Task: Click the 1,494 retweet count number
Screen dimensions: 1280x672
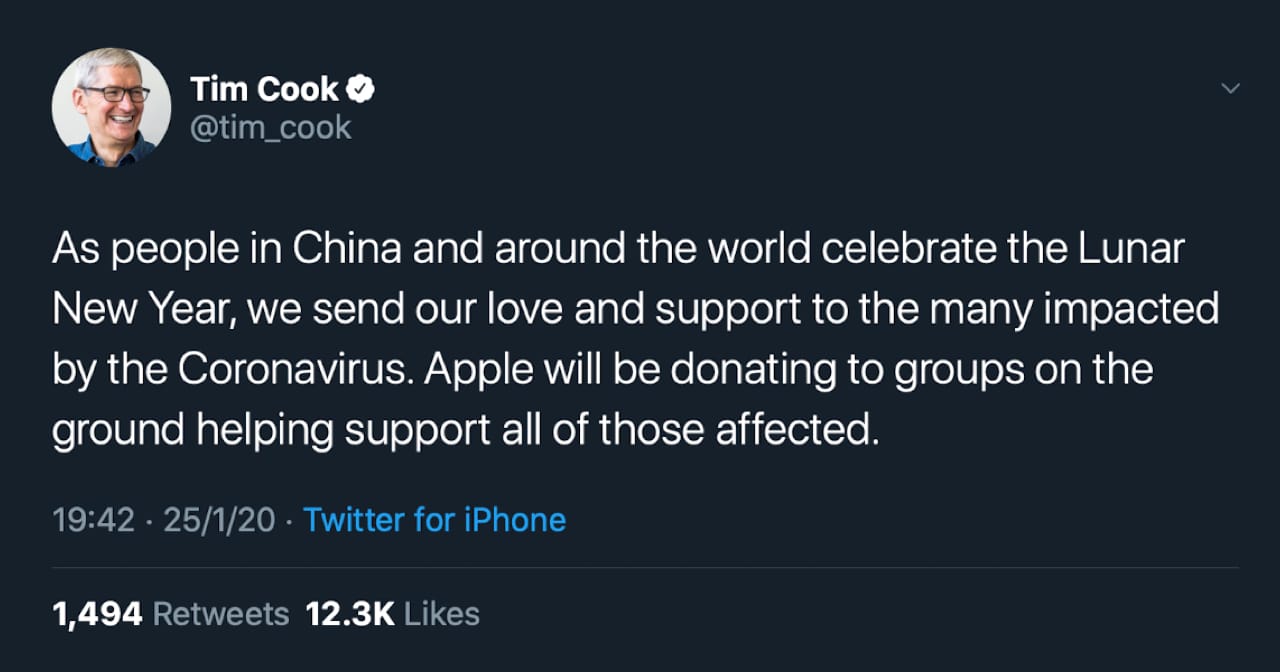Action: [97, 614]
